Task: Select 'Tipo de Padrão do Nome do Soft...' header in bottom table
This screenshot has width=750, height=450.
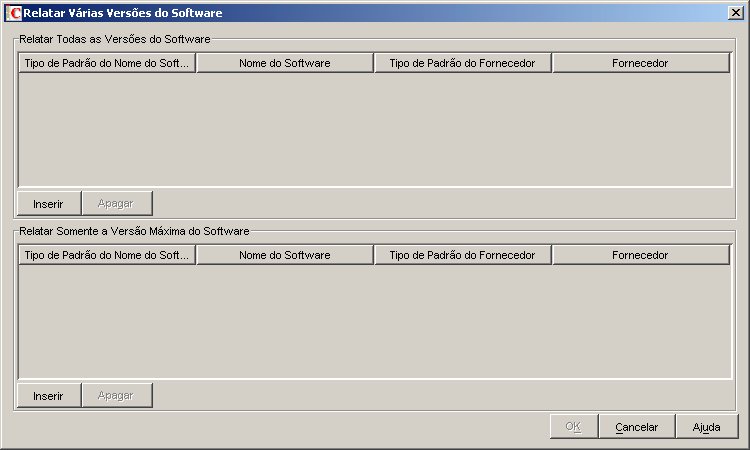Action: click(107, 255)
